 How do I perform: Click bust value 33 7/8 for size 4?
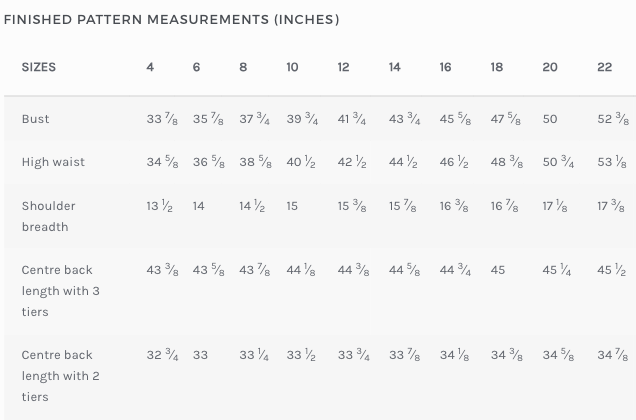point(162,119)
